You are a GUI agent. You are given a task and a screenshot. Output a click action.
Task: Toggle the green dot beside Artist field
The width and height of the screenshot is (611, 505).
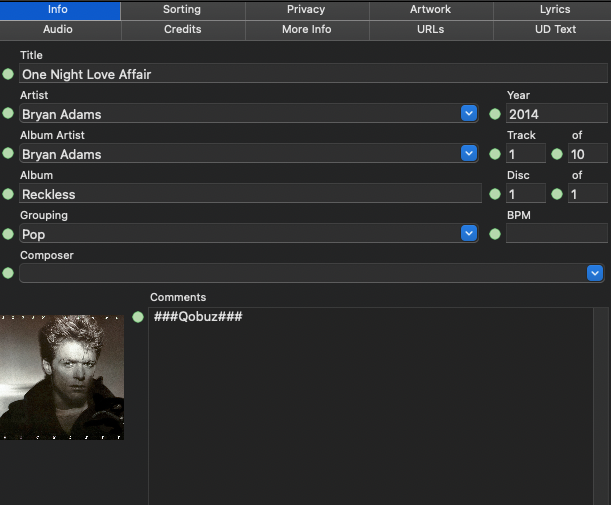tap(8, 113)
